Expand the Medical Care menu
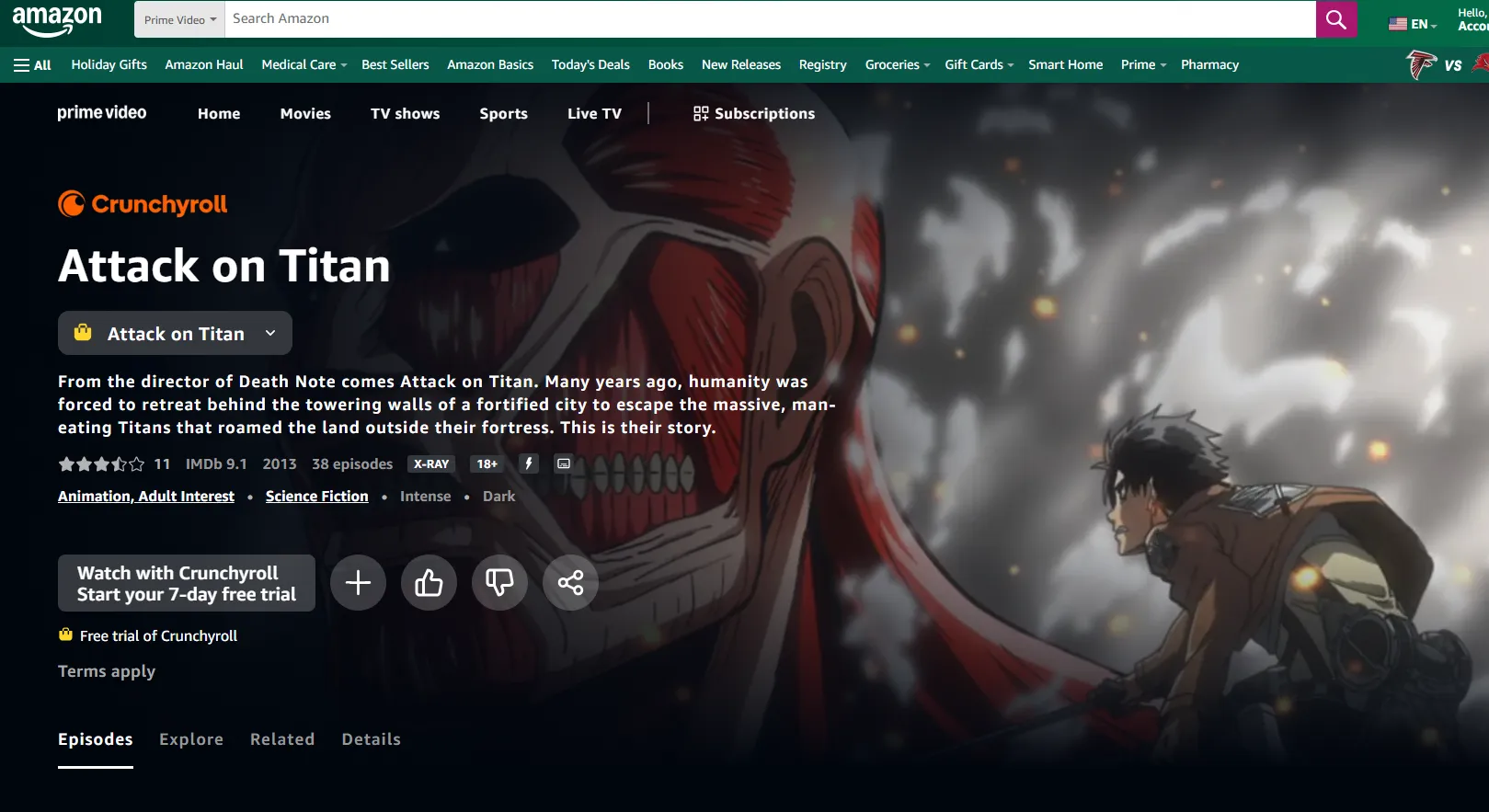The width and height of the screenshot is (1489, 812). (304, 65)
